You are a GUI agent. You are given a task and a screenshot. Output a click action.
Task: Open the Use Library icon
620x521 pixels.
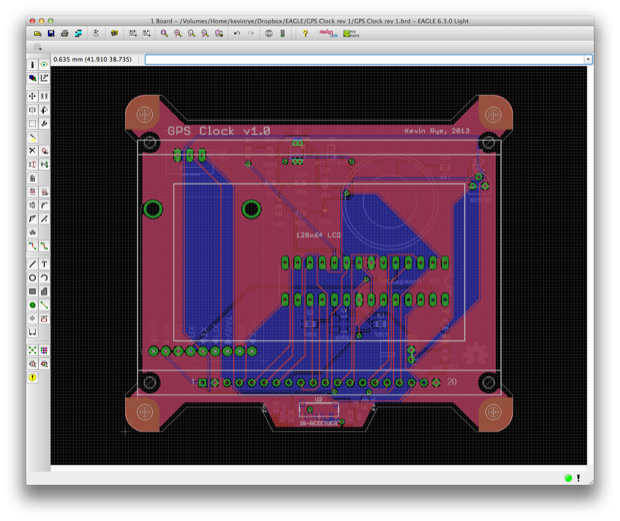(115, 34)
